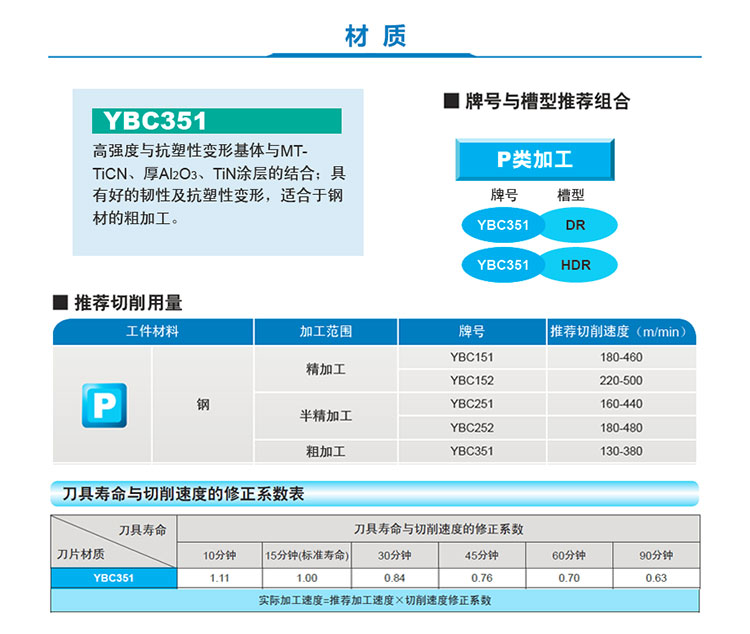Viewport: 750px width, 634px height.
Task: Click the 钢 material cell
Action: pyautogui.click(x=203, y=404)
